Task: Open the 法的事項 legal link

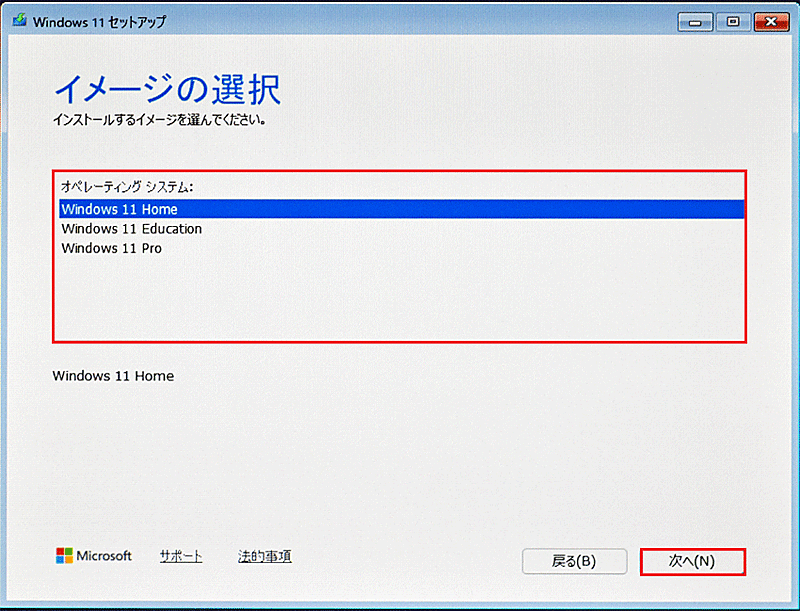Action: pos(264,556)
